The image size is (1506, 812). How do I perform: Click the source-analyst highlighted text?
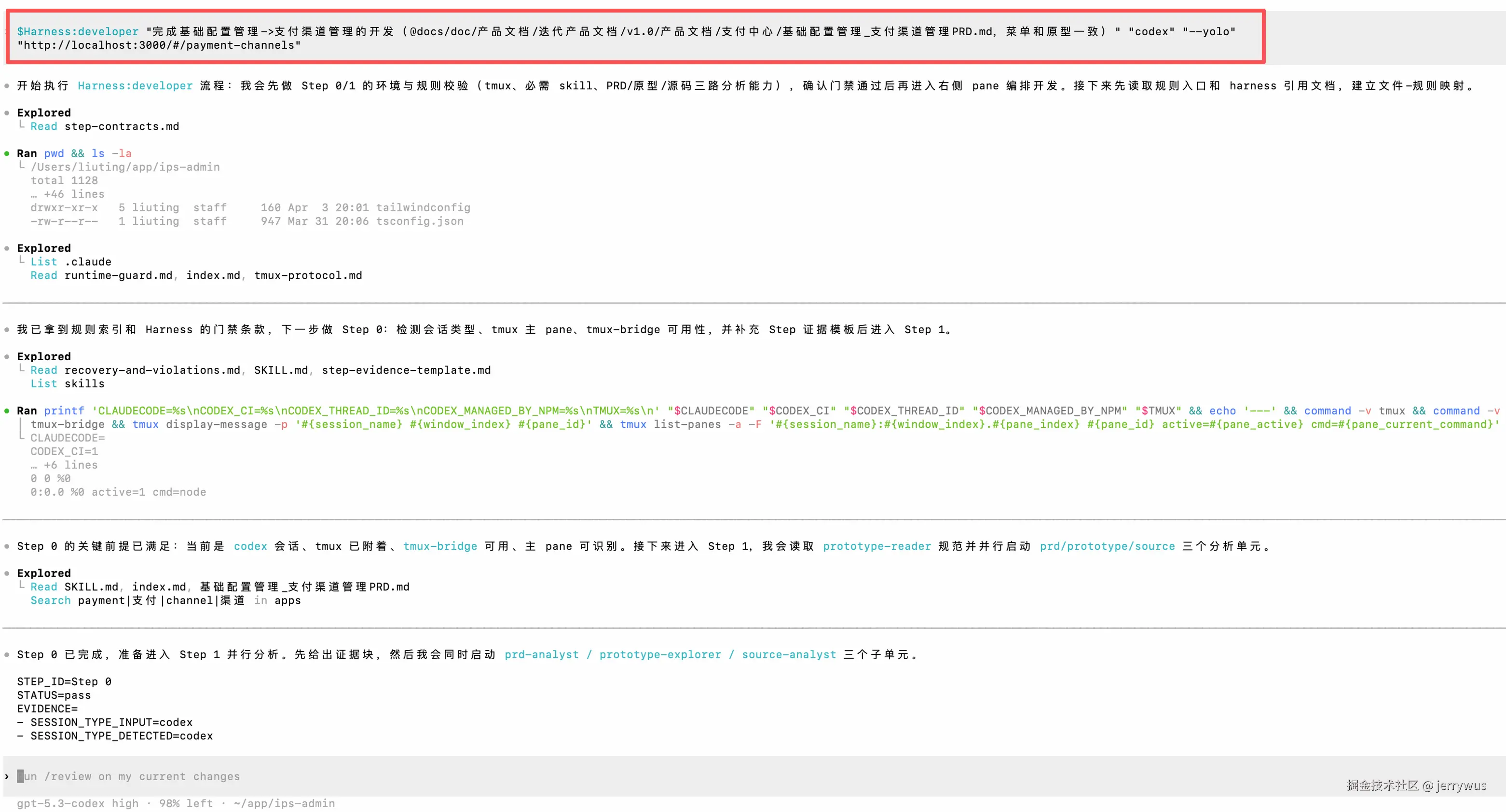(789, 654)
